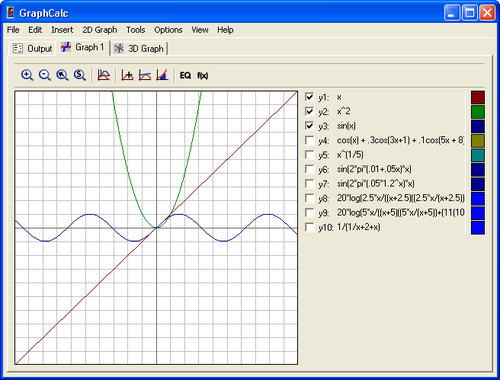
Task: Click the tangent line analysis icon
Action: [x=145, y=75]
